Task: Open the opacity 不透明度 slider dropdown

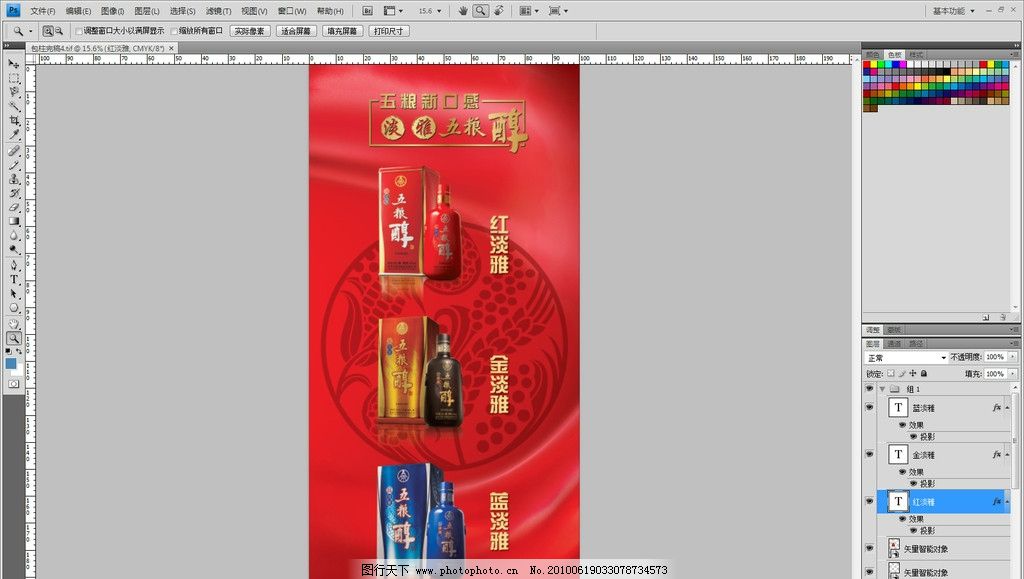Action: [1012, 357]
